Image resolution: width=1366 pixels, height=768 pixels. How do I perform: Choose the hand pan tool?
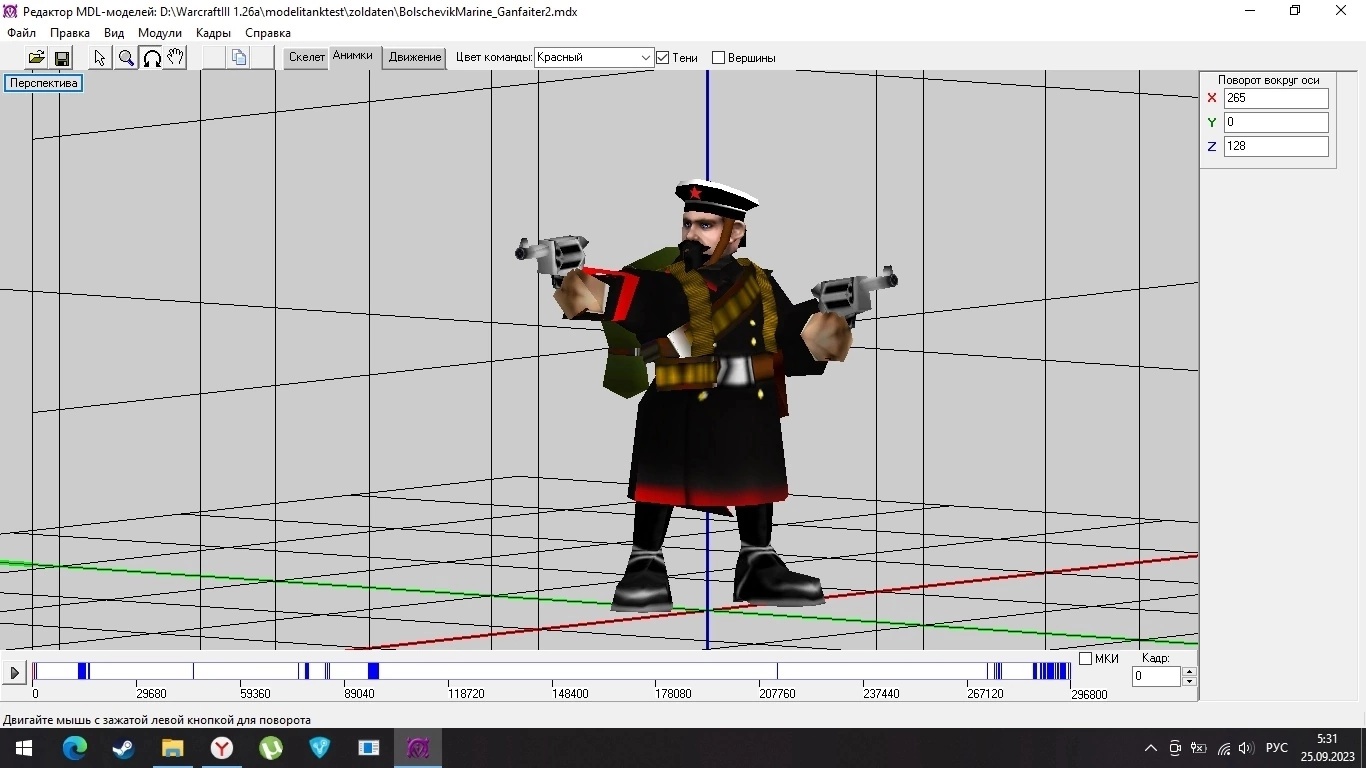[x=176, y=58]
